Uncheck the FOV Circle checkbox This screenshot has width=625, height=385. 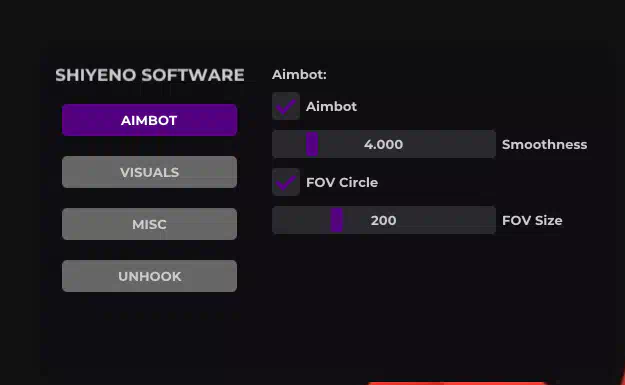coord(286,182)
